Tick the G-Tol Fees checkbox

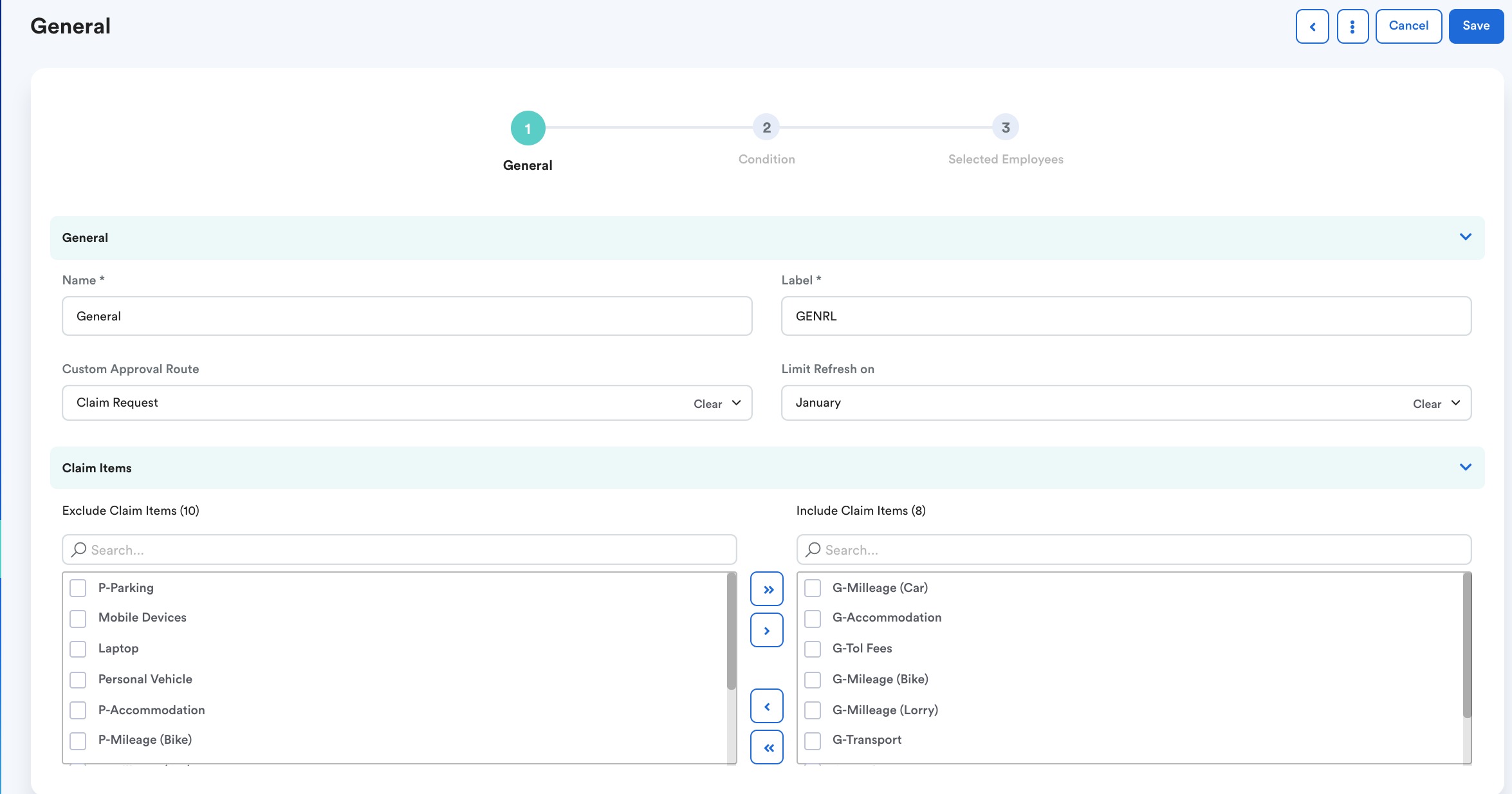click(x=813, y=649)
